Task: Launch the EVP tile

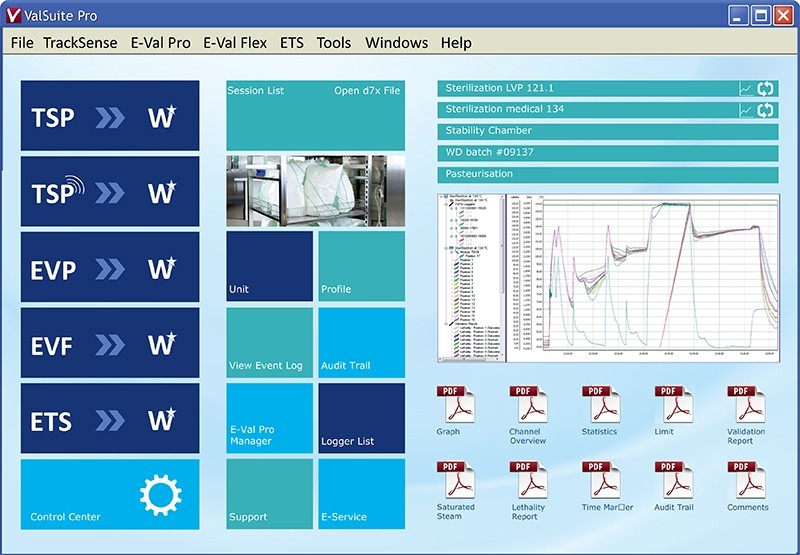Action: click(x=110, y=267)
